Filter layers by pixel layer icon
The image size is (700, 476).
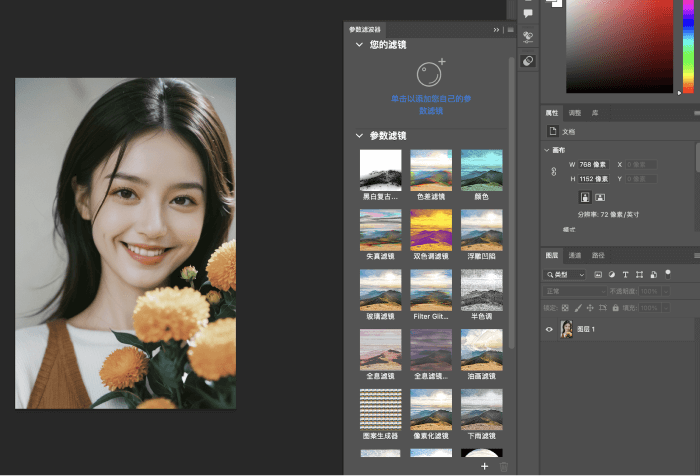(598, 275)
